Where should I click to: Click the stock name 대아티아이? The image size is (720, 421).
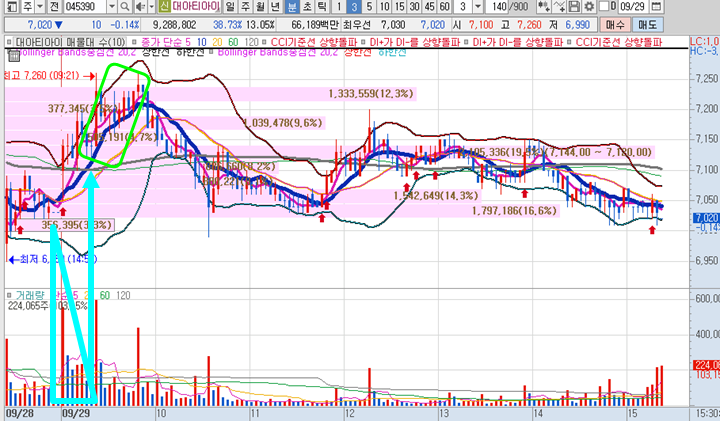196,6
